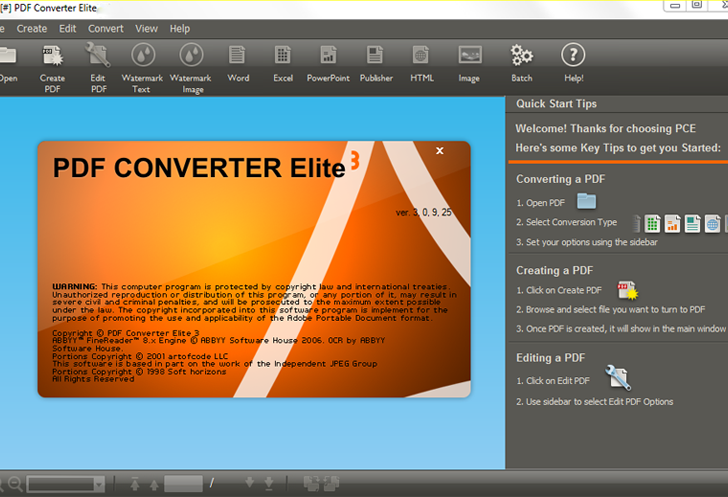Image resolution: width=728 pixels, height=497 pixels.
Task: Open the View menu
Action: [146, 29]
